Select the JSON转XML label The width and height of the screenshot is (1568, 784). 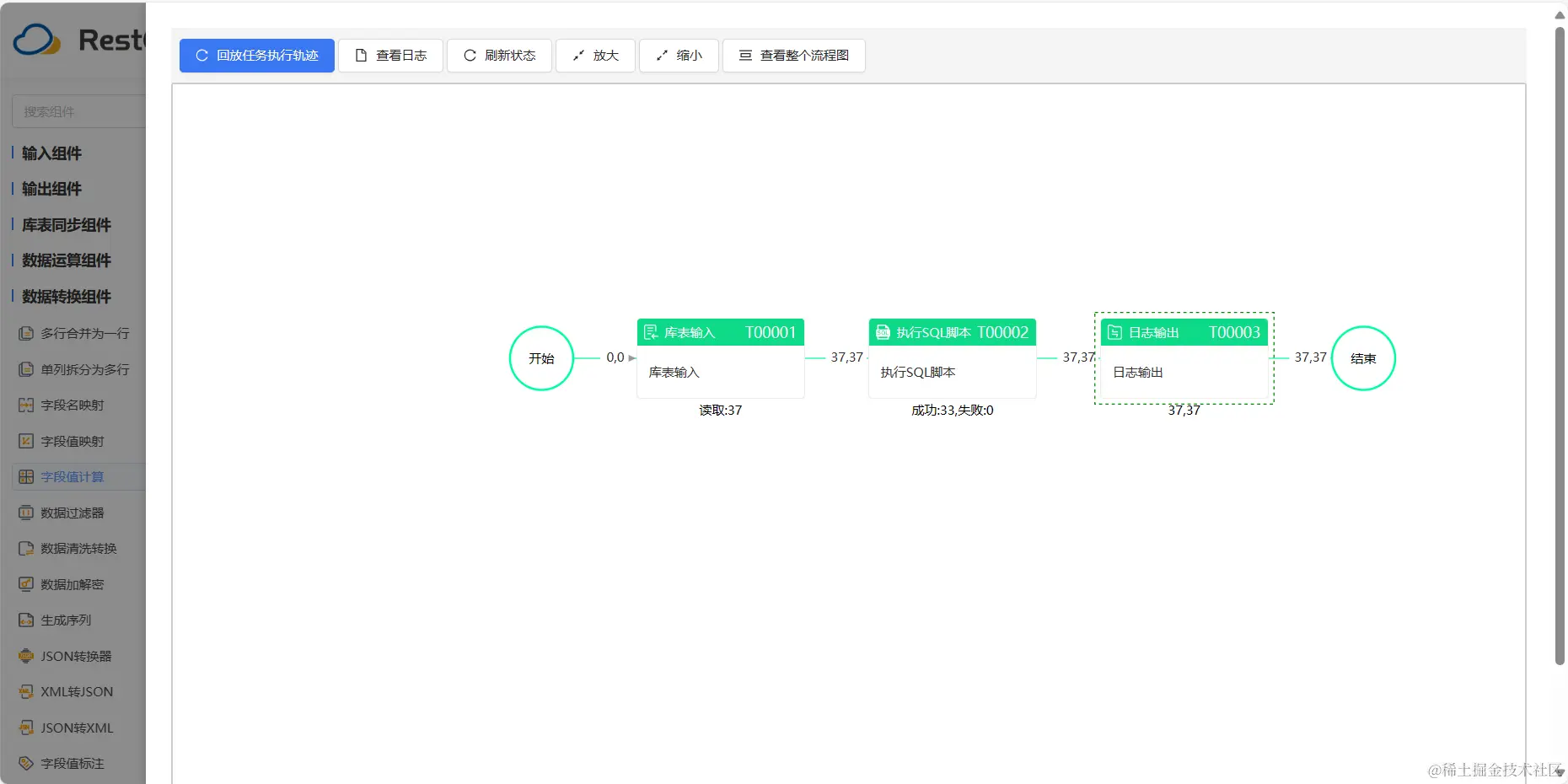point(77,728)
